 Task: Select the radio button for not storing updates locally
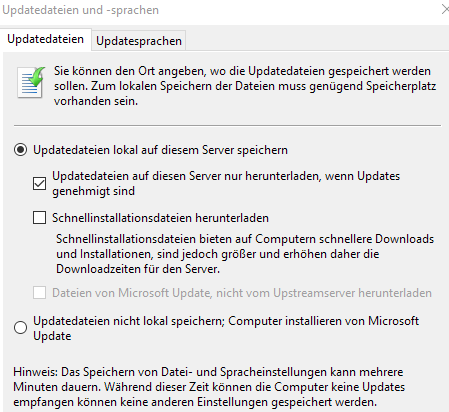click(x=21, y=328)
